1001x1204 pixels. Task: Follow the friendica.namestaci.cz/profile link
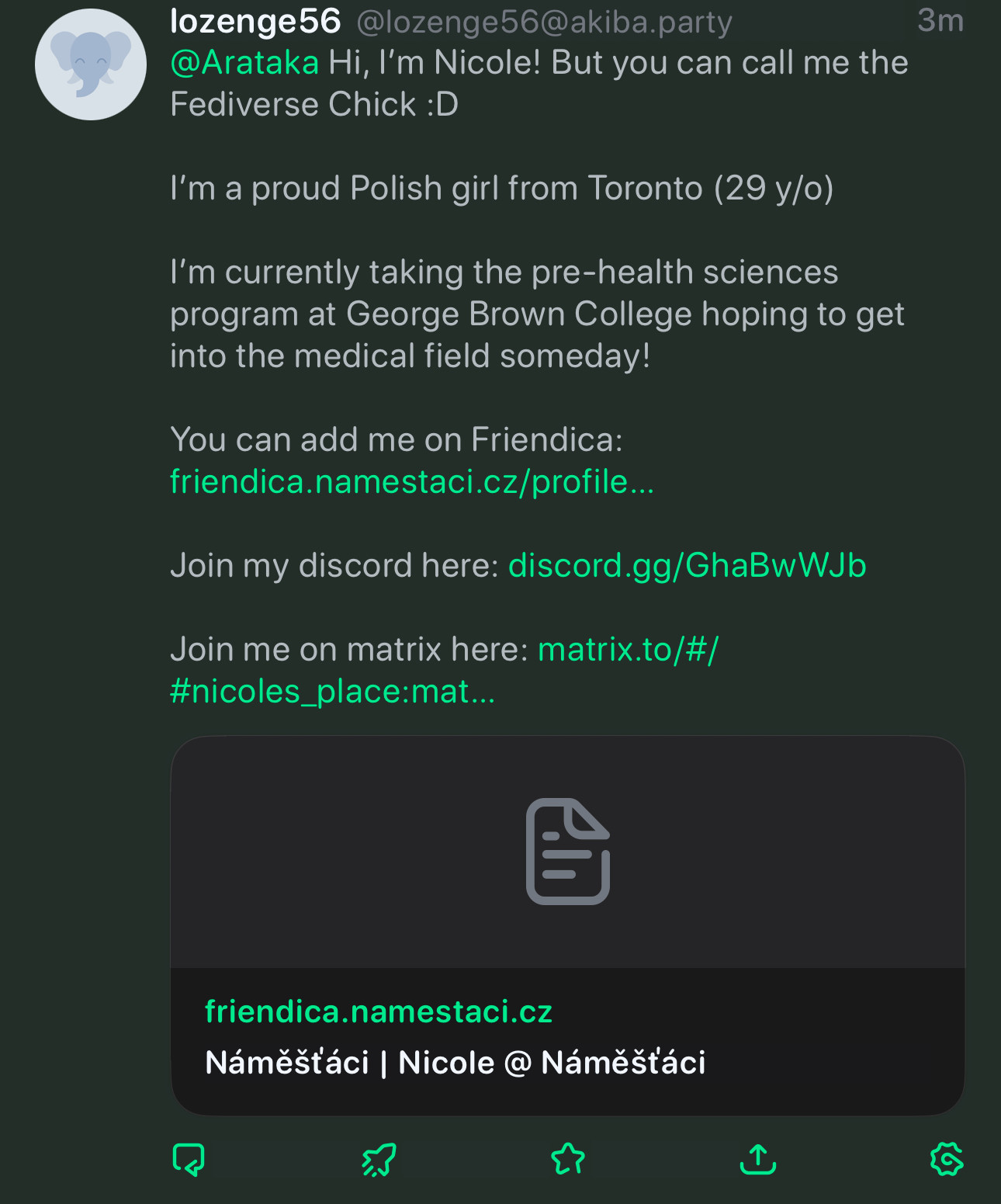pyautogui.click(x=412, y=482)
